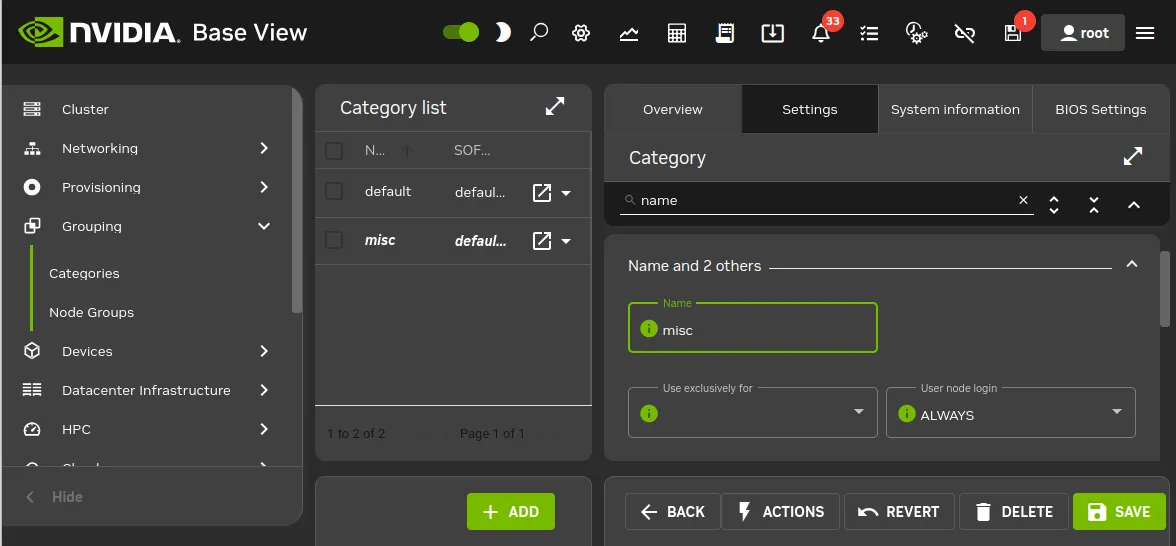Open the root user menu
The height and width of the screenshot is (546, 1176).
tap(1082, 33)
